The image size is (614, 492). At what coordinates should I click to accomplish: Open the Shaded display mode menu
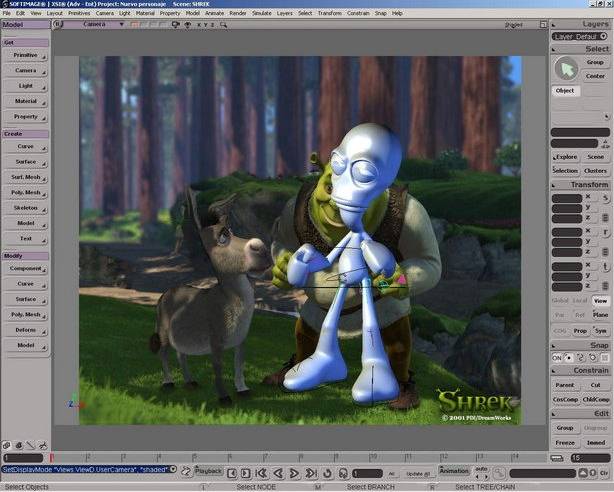tap(513, 25)
